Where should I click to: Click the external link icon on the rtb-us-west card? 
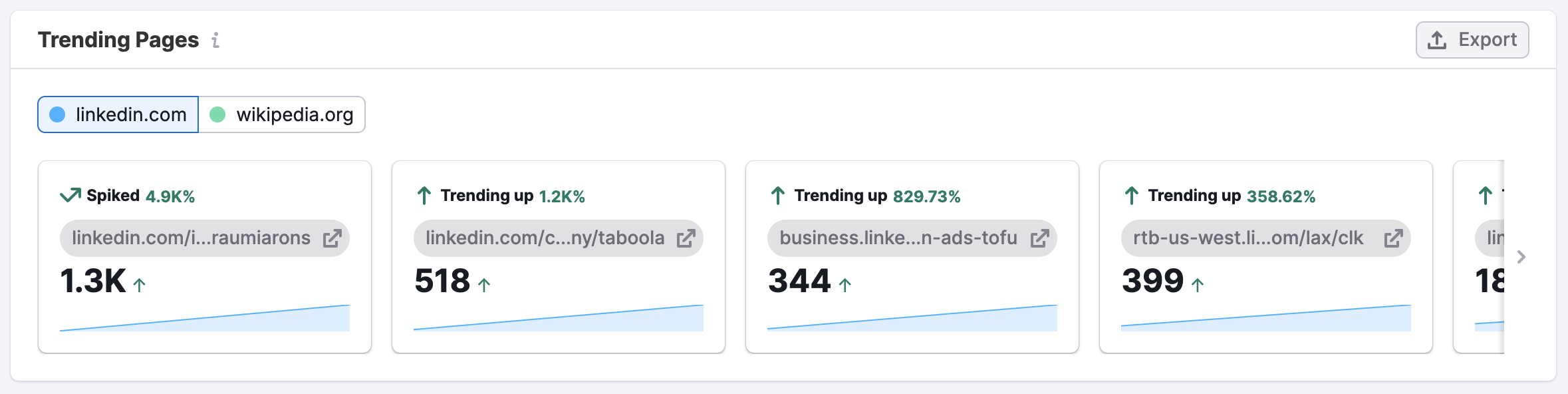[1393, 238]
